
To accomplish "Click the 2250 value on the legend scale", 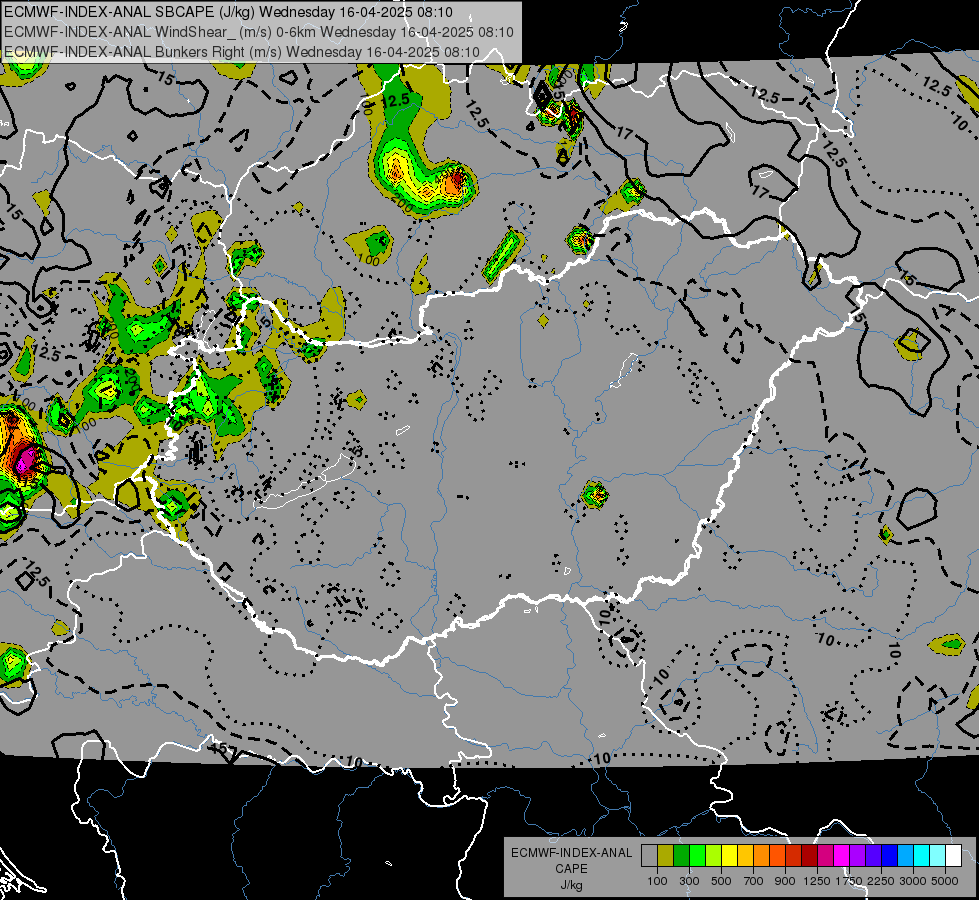I will pos(881,881).
